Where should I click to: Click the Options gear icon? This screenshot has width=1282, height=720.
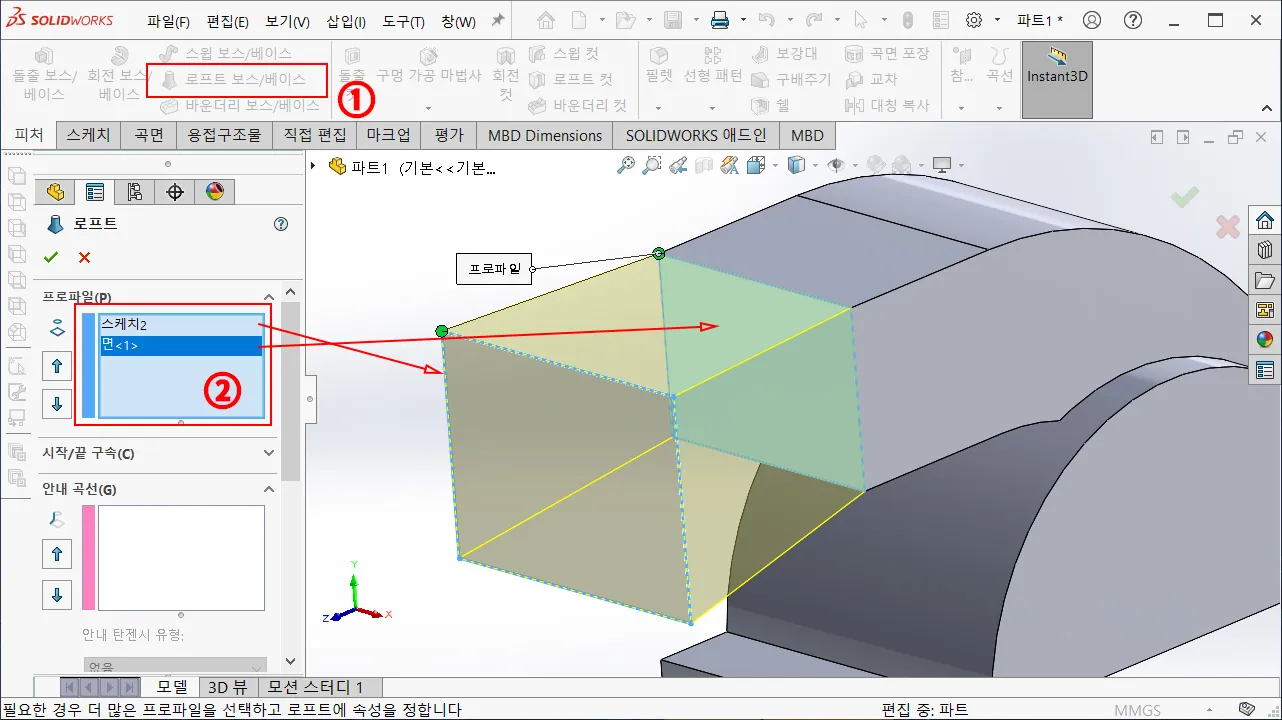click(974, 20)
